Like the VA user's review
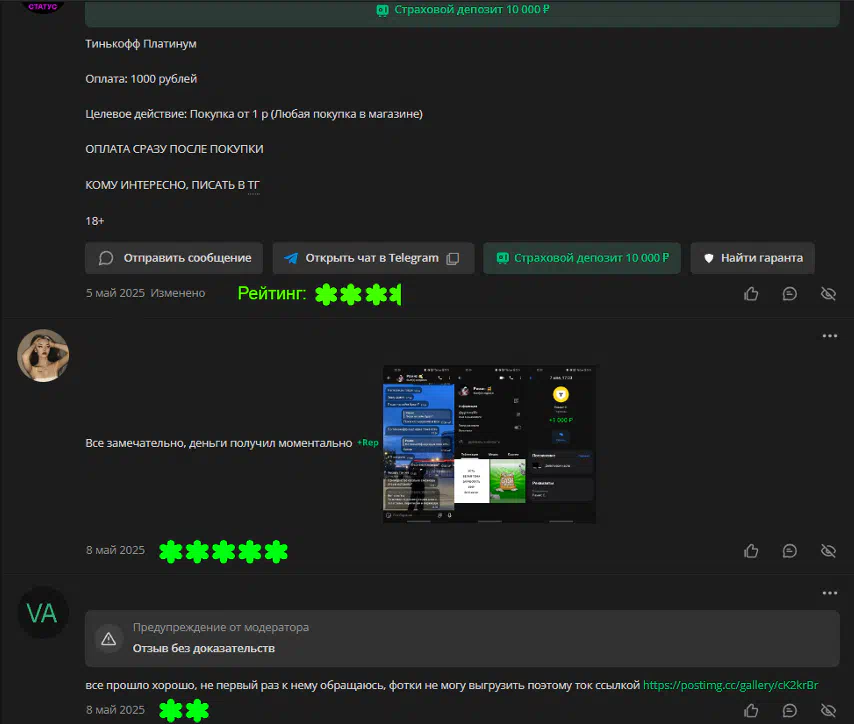 pyautogui.click(x=751, y=710)
